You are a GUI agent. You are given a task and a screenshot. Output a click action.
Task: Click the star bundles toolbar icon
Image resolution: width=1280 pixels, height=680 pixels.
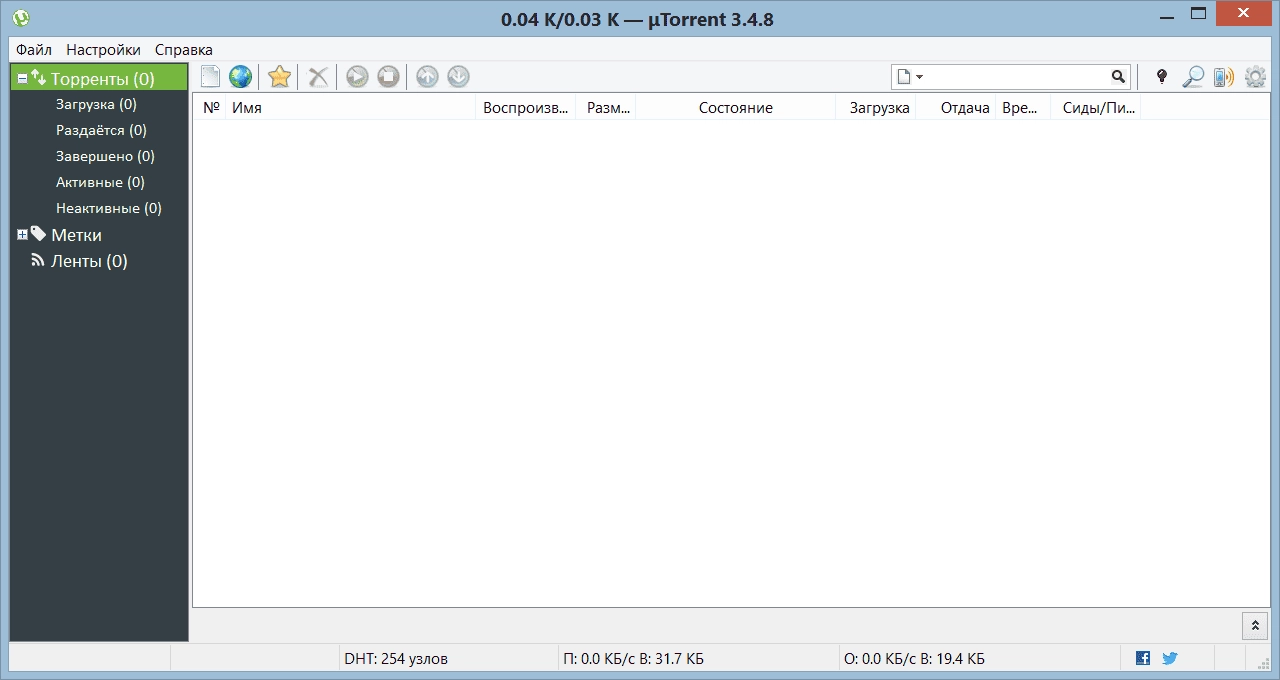[279, 76]
